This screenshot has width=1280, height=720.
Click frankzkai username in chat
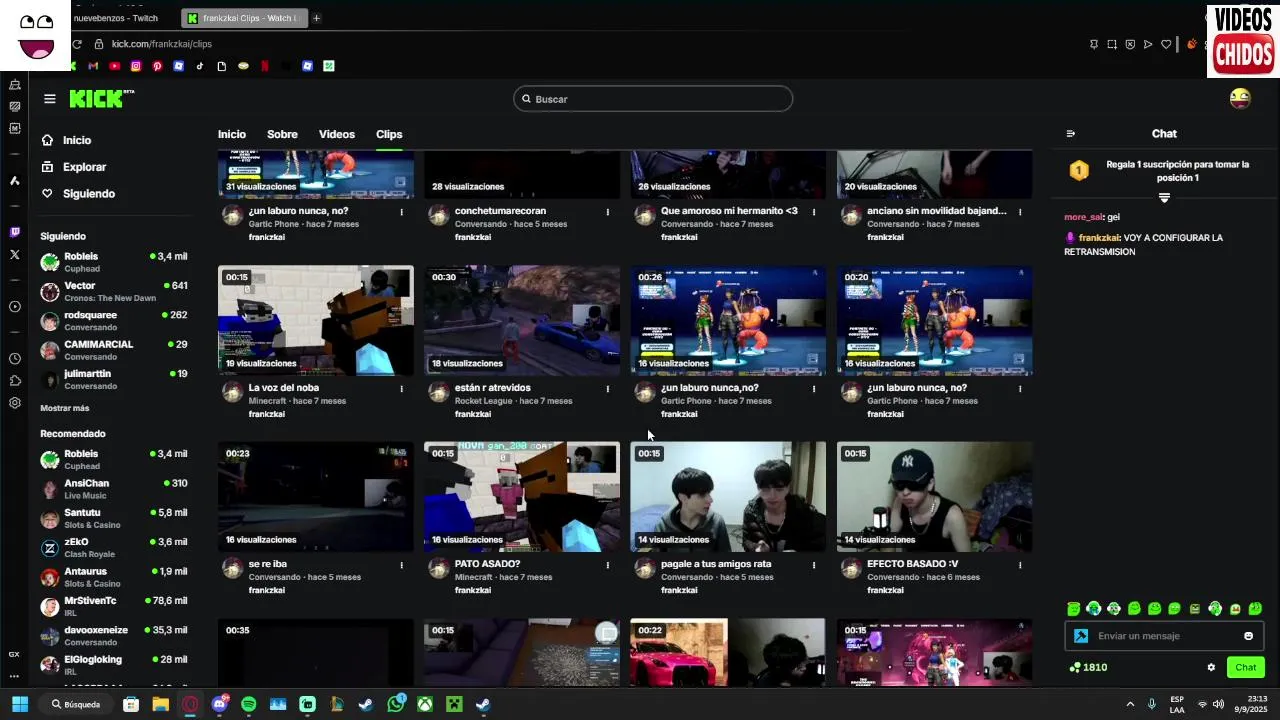tap(1099, 238)
